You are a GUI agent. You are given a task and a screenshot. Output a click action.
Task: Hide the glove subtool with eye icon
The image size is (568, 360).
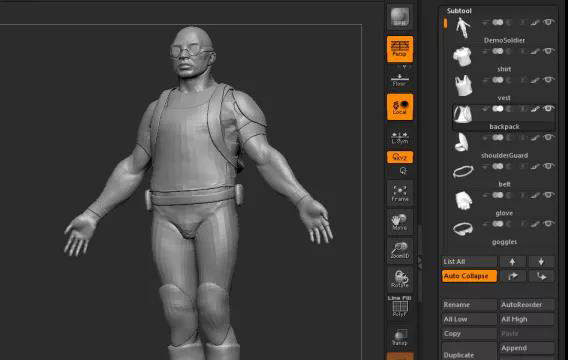coord(548,195)
